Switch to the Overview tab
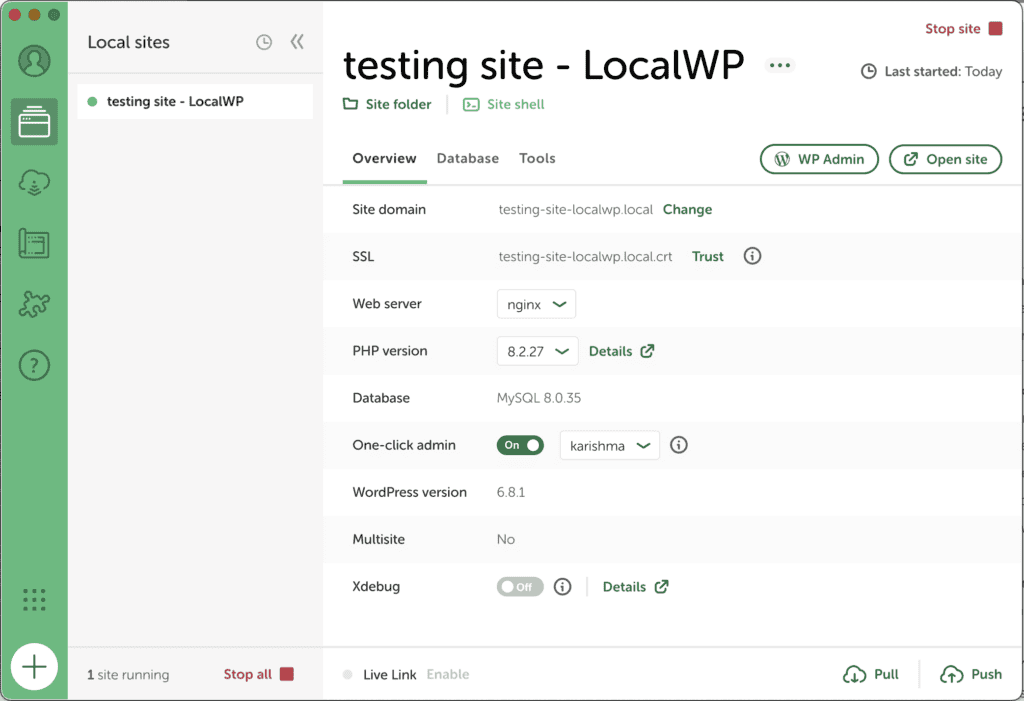Screen dimensions: 1024x701 pos(384,158)
